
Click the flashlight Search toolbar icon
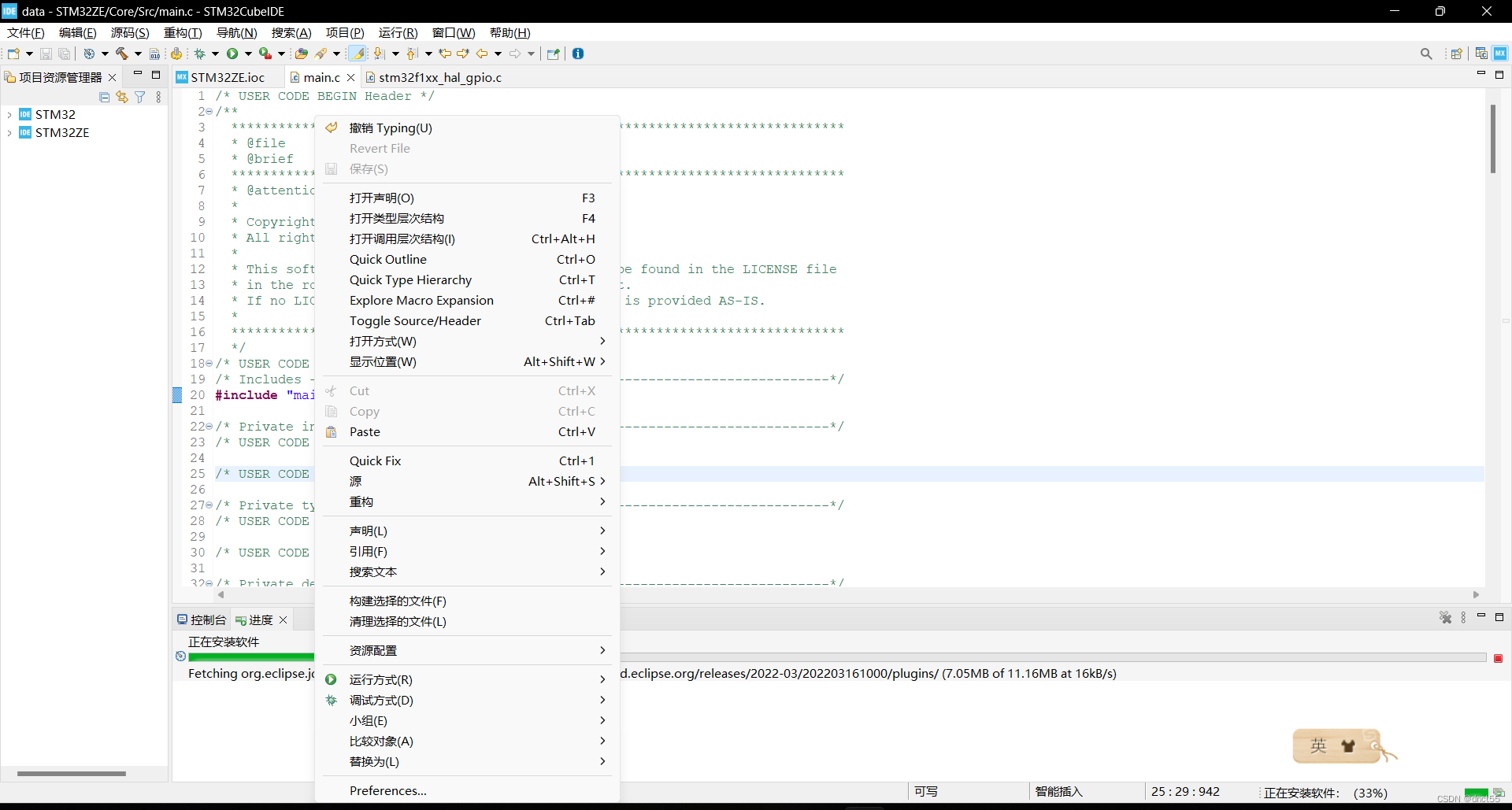click(x=321, y=54)
